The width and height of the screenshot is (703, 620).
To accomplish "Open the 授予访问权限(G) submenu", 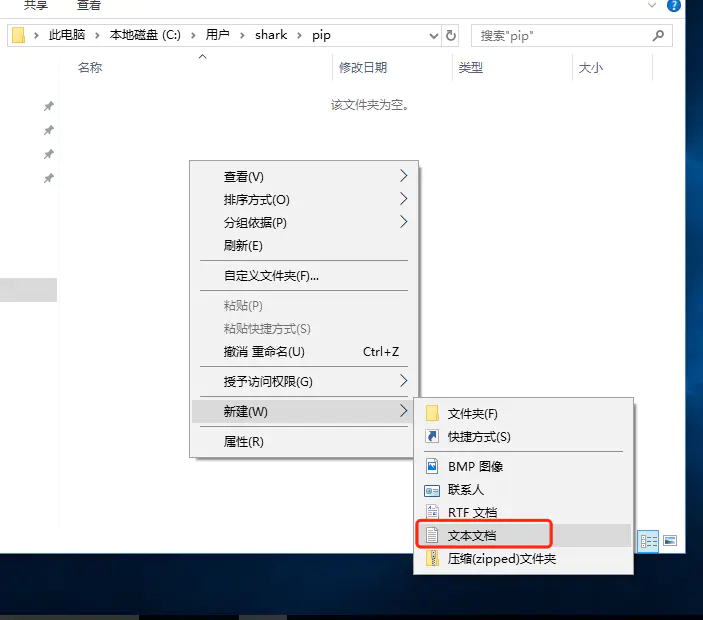I will tap(304, 382).
